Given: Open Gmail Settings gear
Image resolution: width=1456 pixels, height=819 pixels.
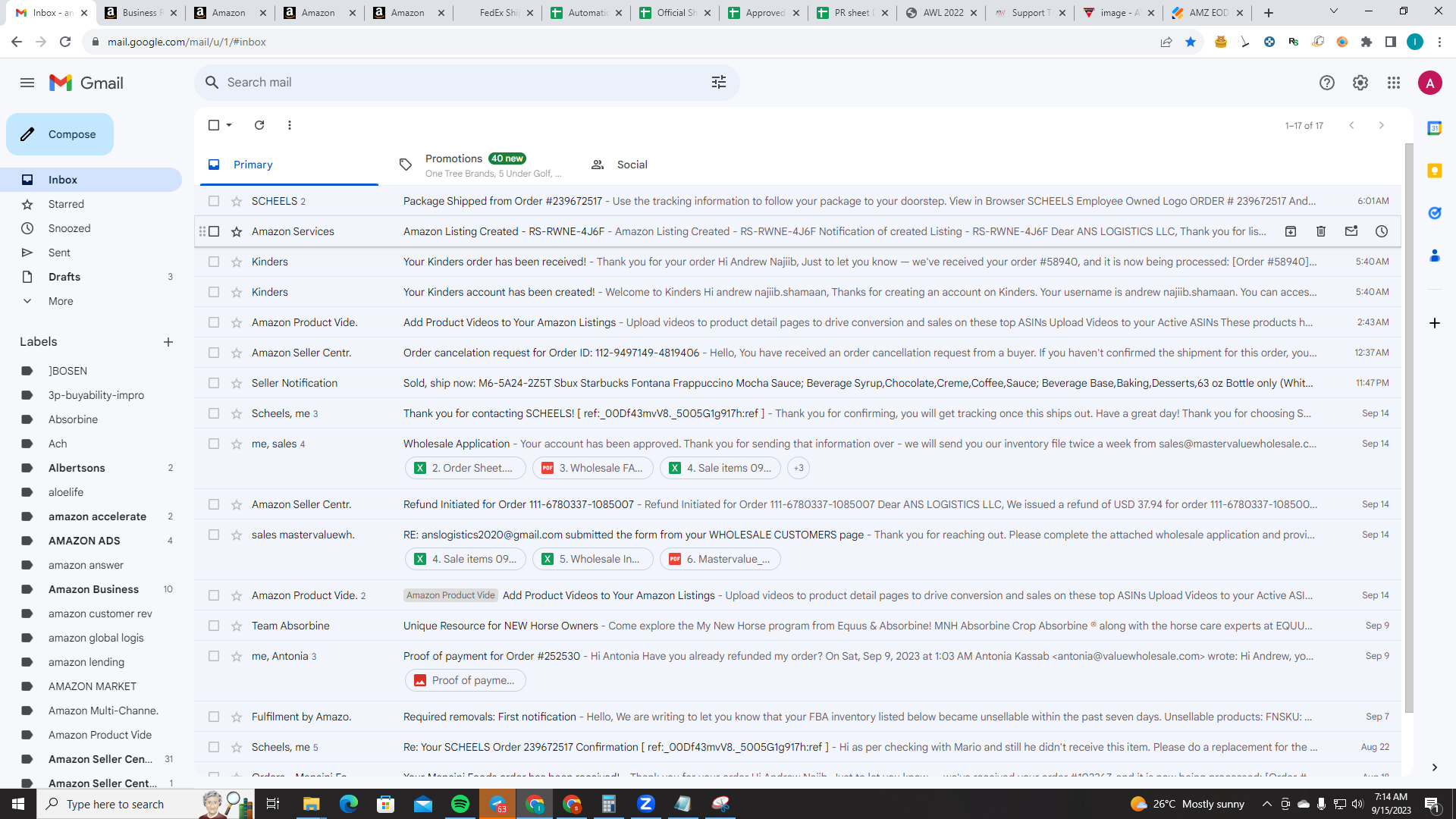Looking at the screenshot, I should (1360, 83).
